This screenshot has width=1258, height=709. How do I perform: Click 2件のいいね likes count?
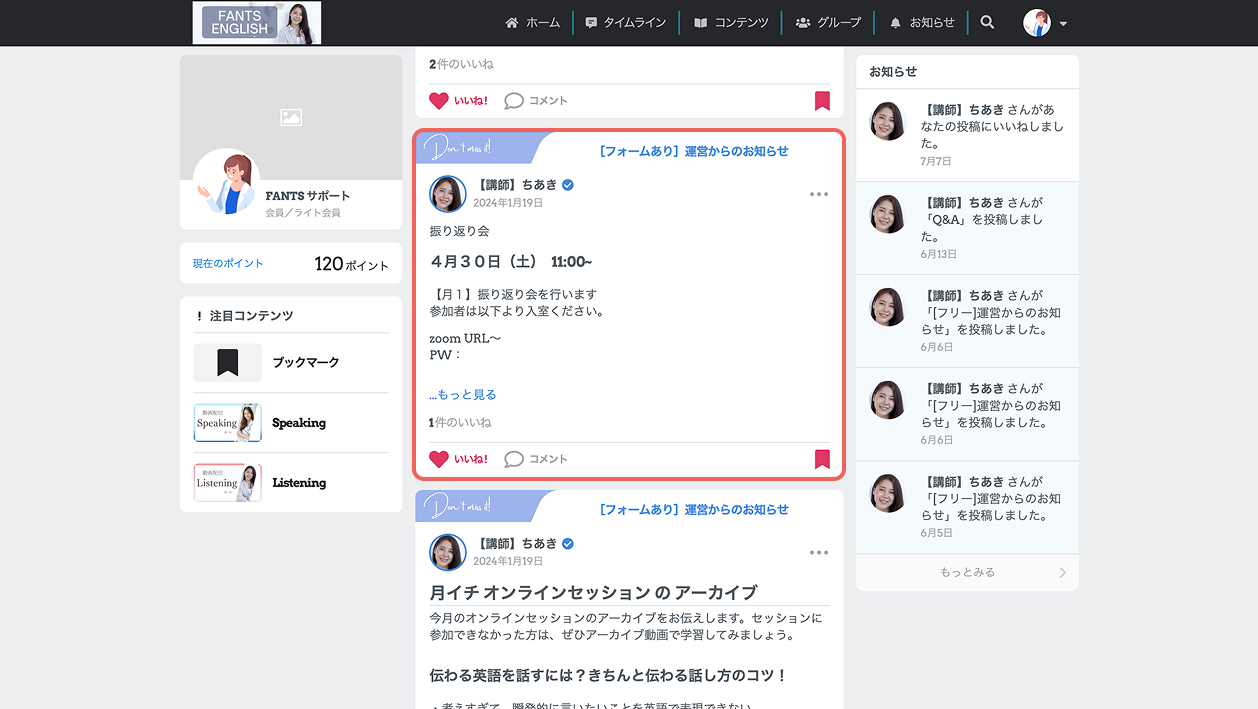(461, 64)
